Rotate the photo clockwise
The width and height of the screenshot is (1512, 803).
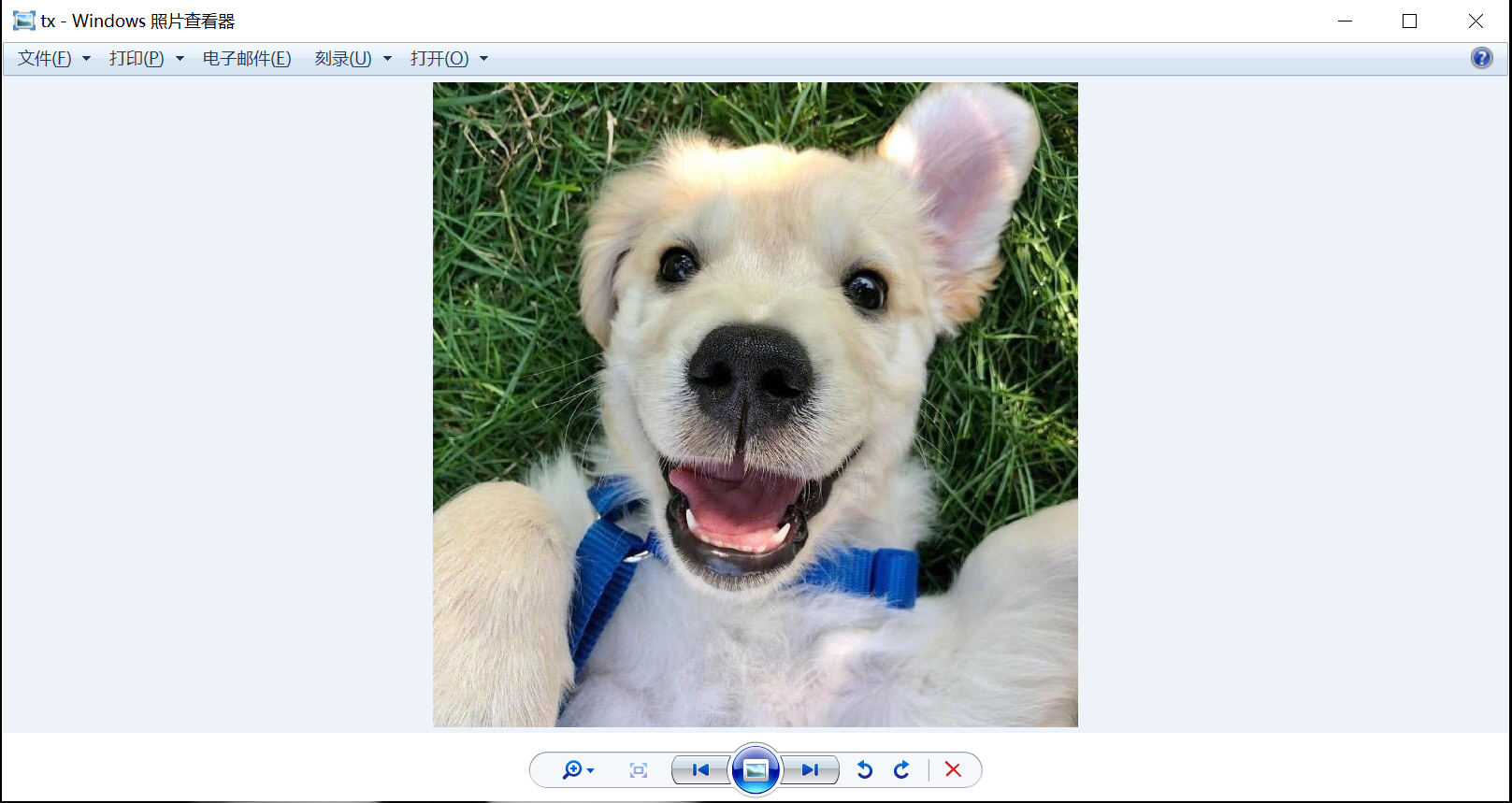901,770
